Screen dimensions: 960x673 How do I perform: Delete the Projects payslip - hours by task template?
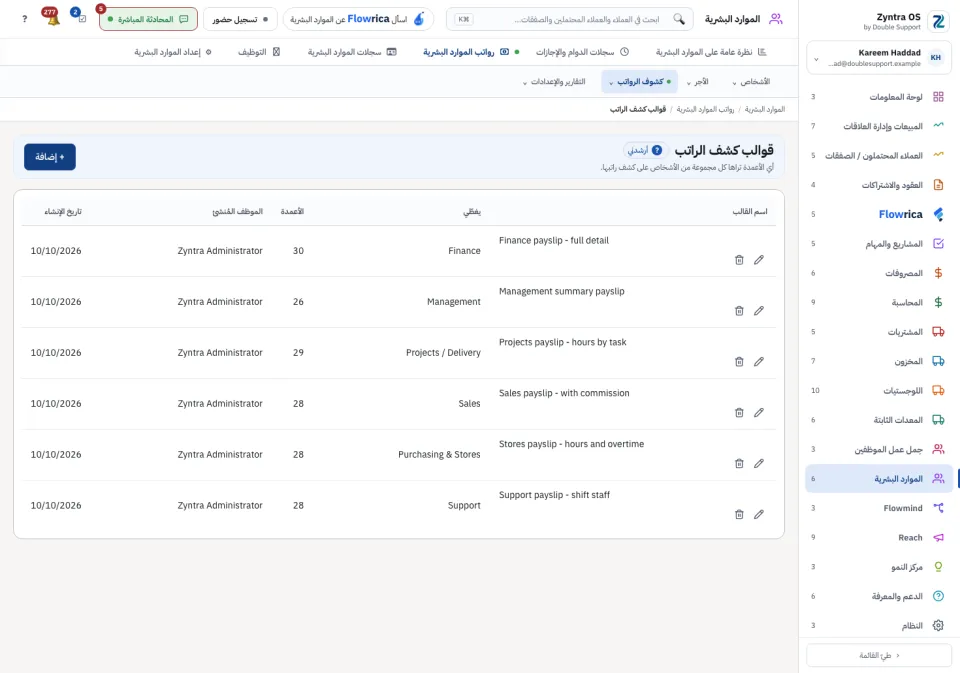tap(739, 361)
